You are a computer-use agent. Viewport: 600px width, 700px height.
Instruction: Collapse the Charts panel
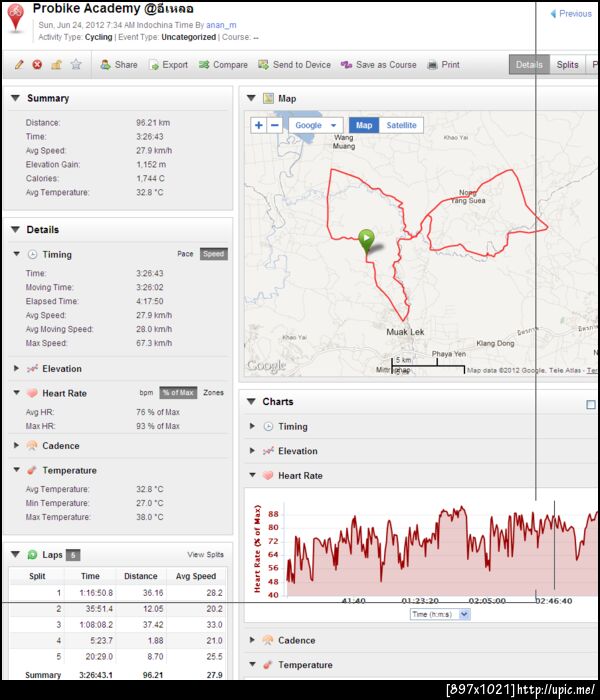pos(251,401)
